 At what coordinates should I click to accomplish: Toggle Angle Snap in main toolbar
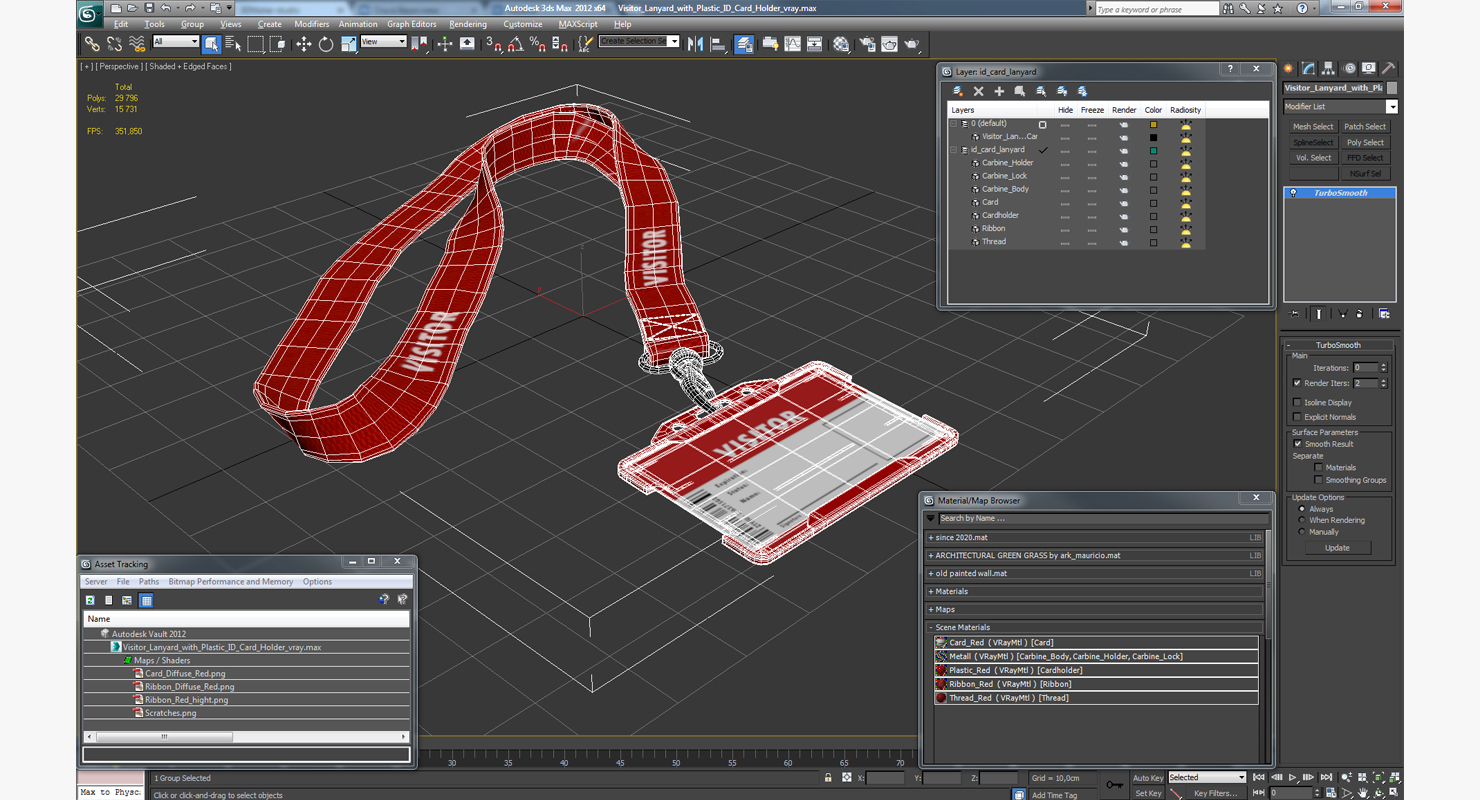click(516, 44)
